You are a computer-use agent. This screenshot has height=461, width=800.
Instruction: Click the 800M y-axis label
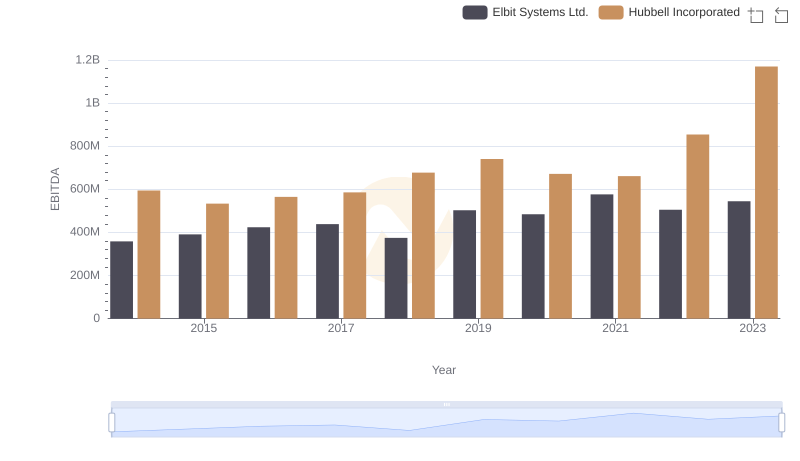[x=85, y=146]
